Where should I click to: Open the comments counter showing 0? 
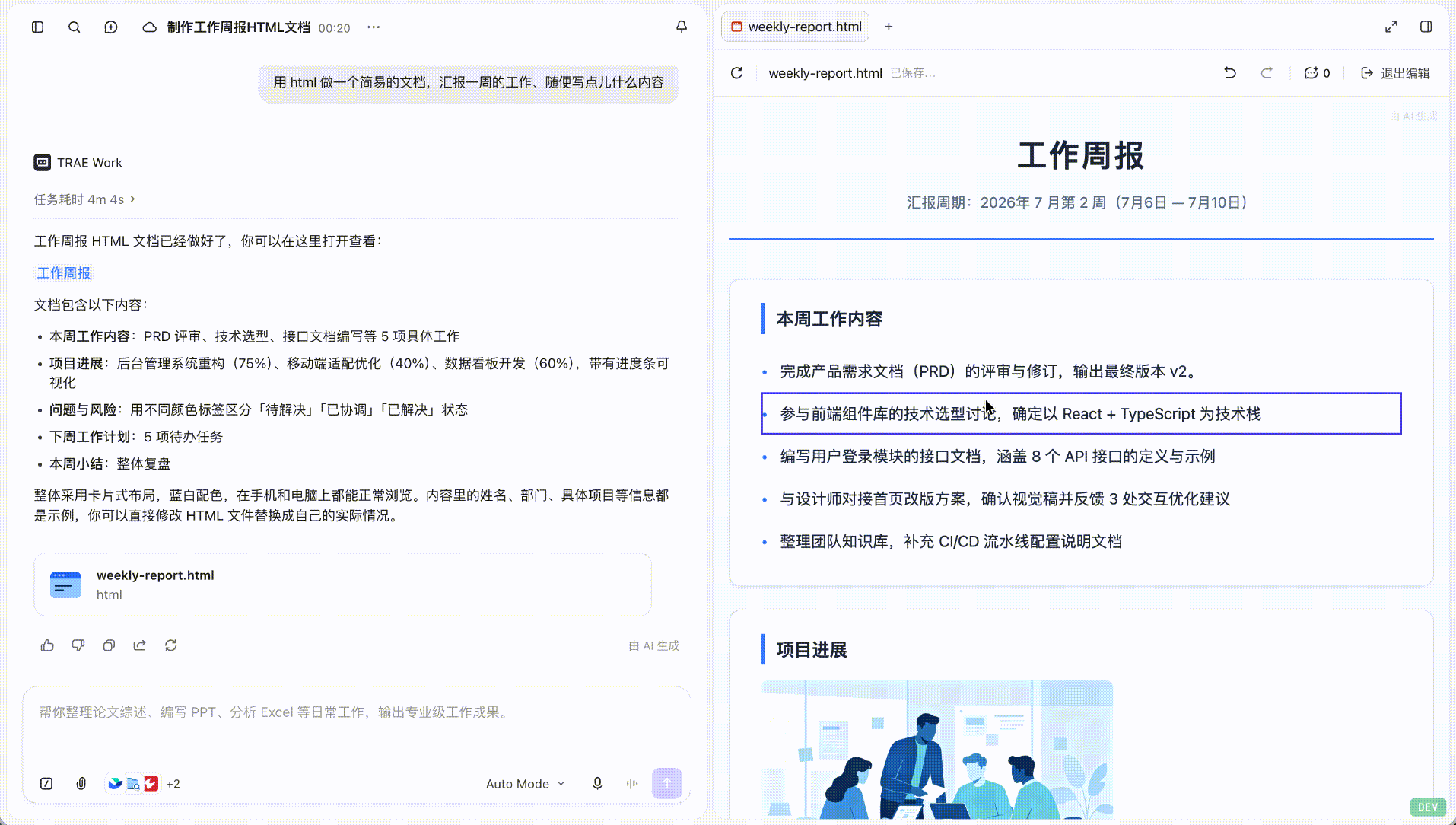1317,73
